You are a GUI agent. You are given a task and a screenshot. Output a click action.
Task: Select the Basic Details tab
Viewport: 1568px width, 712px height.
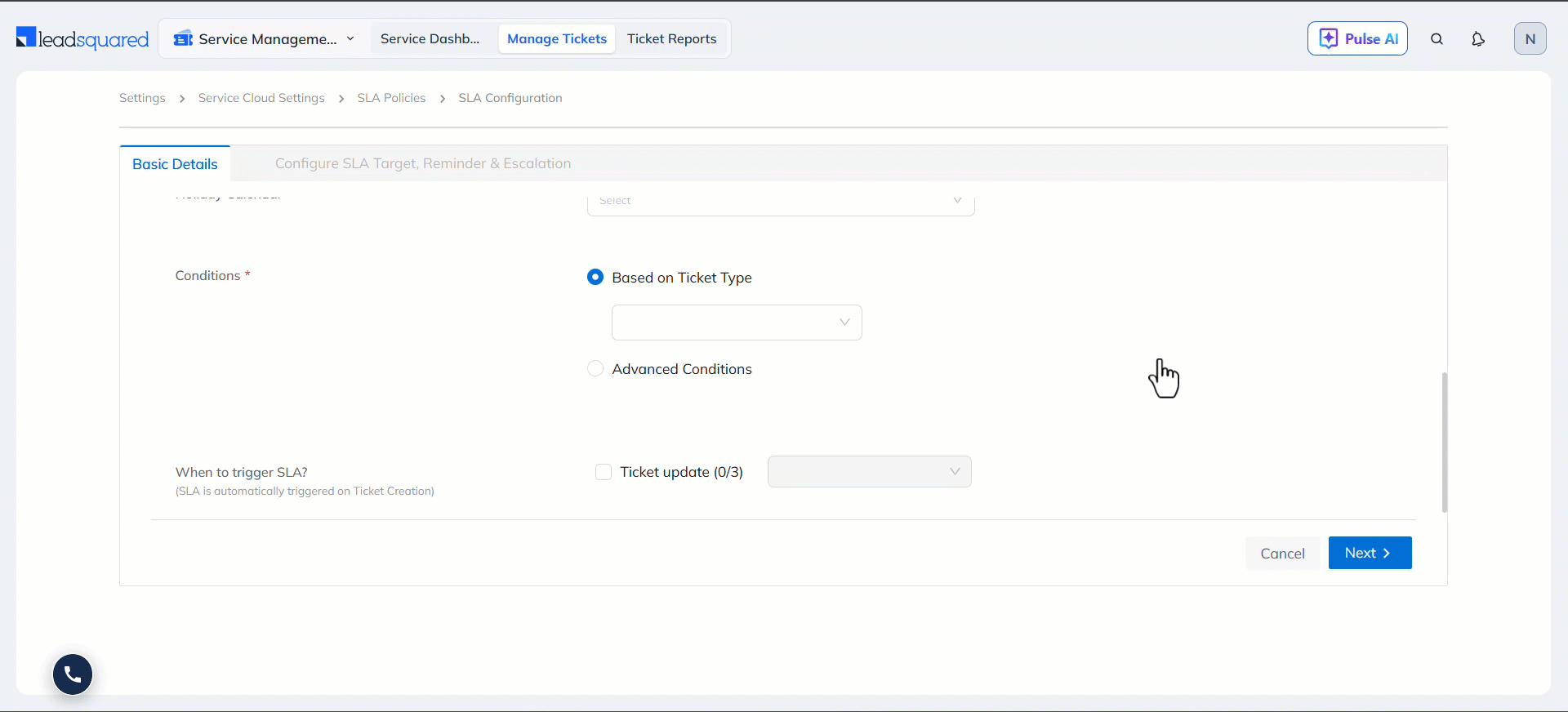click(x=175, y=164)
